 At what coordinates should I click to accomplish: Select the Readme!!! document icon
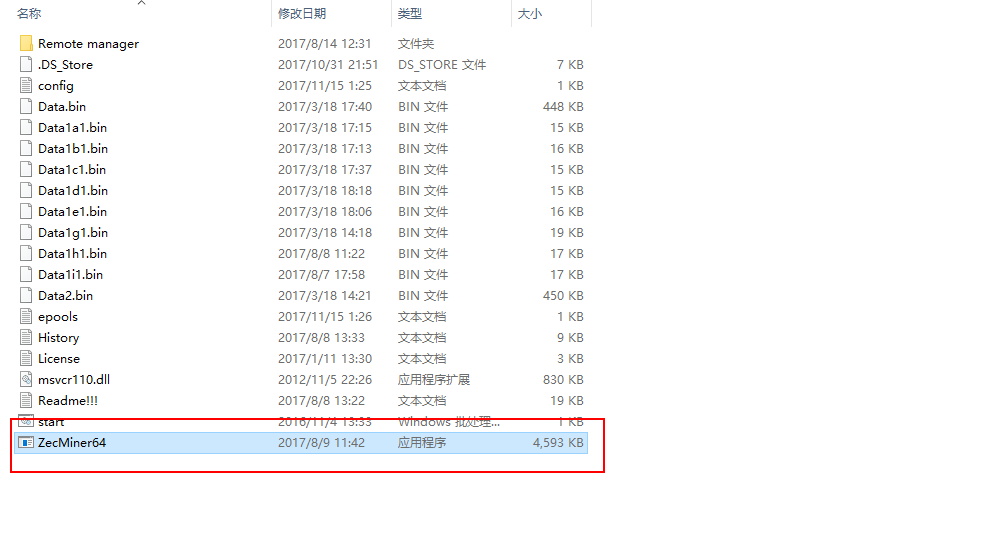click(x=26, y=401)
